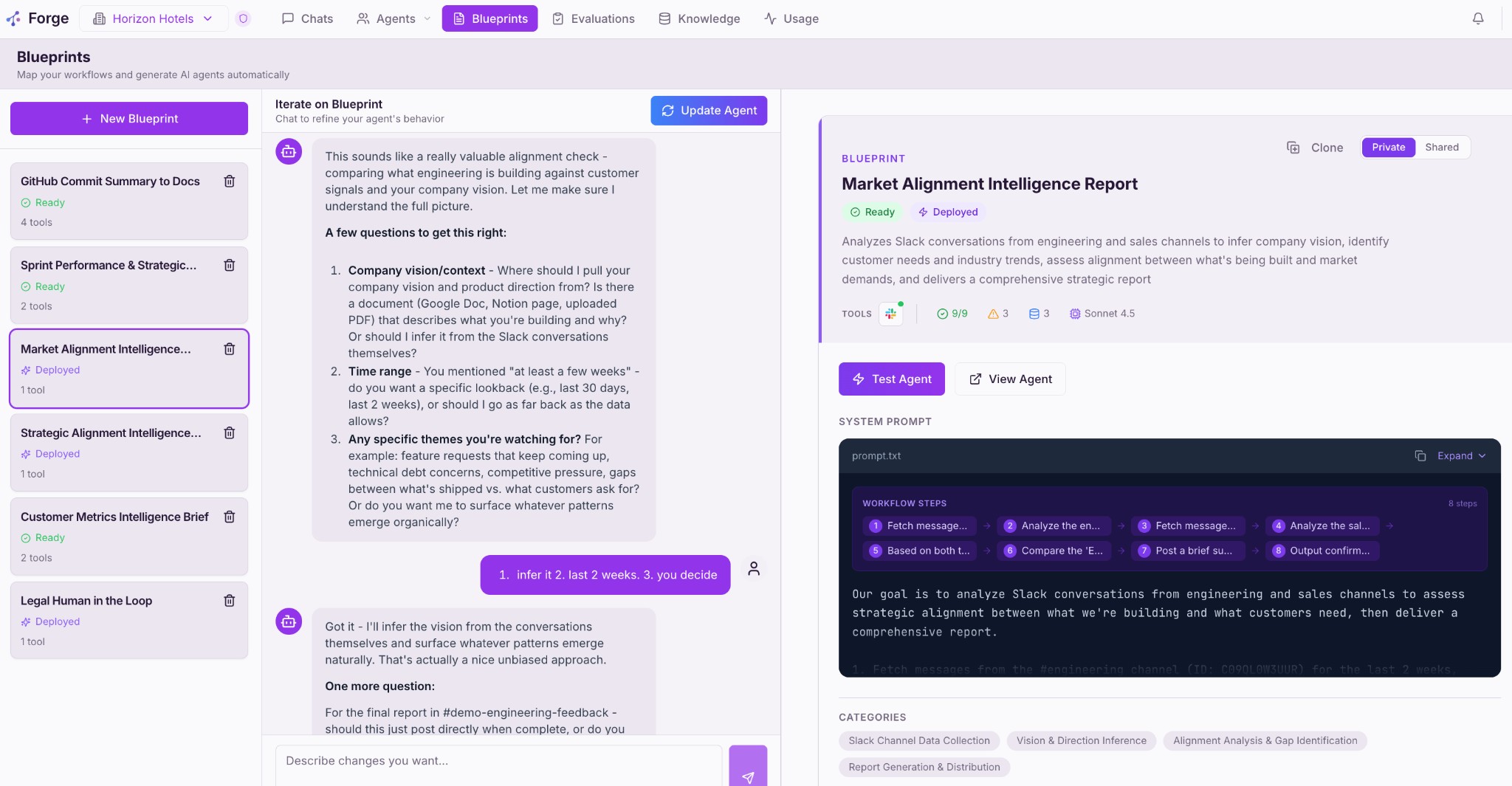1512x786 pixels.
Task: Click the Describe changes text field
Action: pyautogui.click(x=498, y=762)
